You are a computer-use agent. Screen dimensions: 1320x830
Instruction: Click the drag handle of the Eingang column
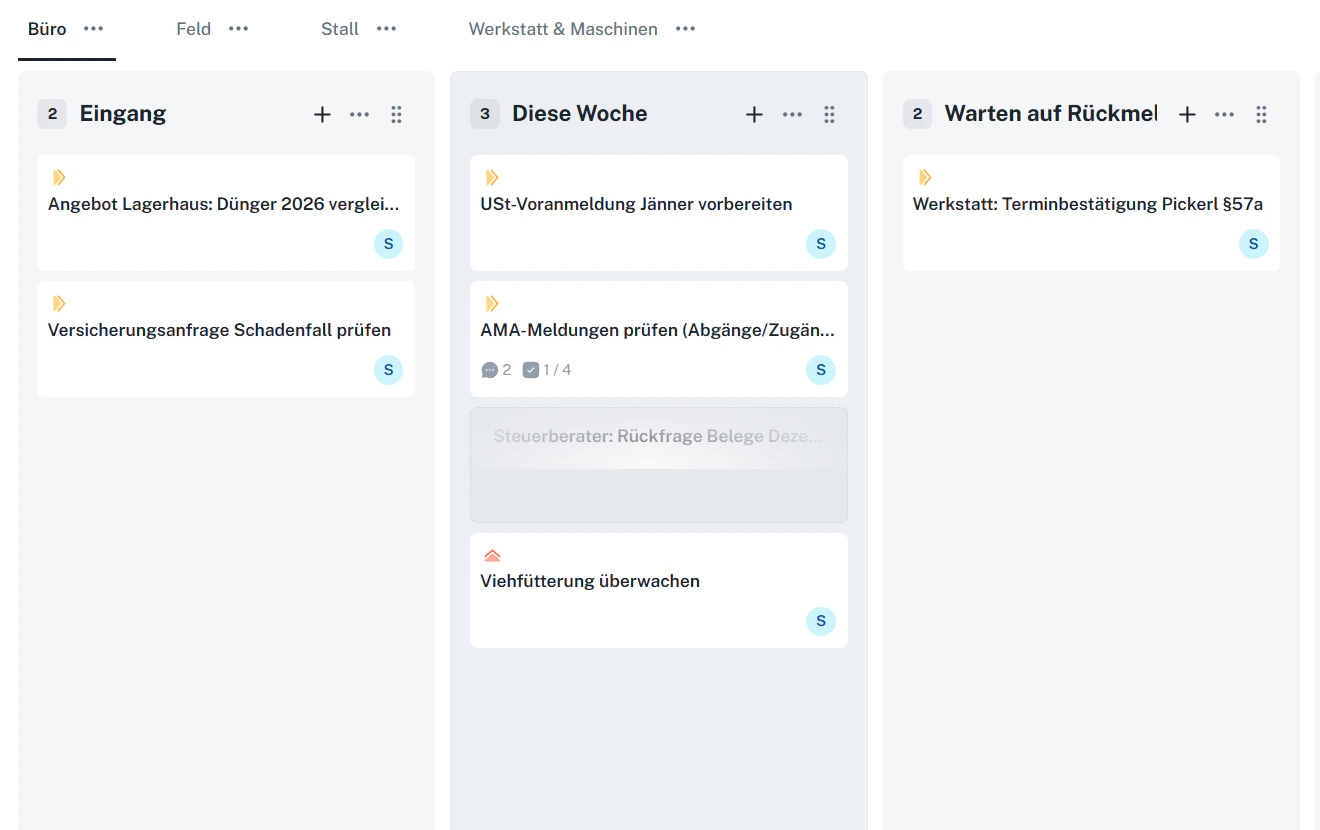pyautogui.click(x=396, y=114)
